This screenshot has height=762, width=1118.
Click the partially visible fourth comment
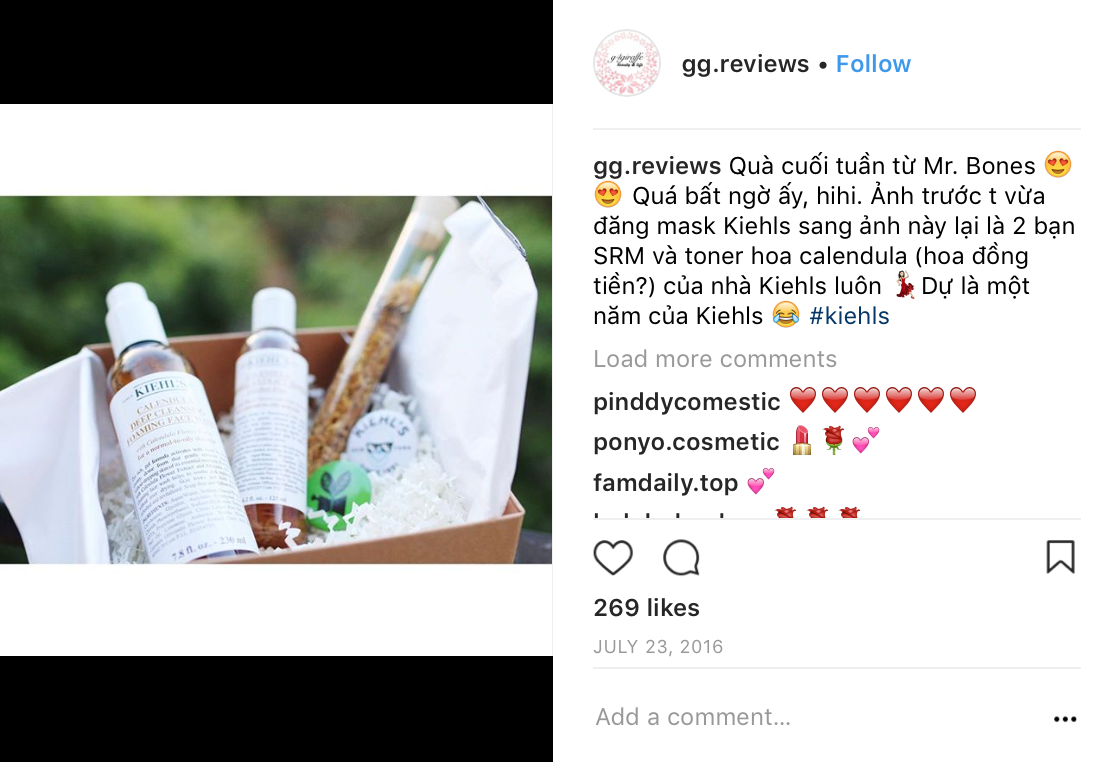pyautogui.click(x=727, y=512)
